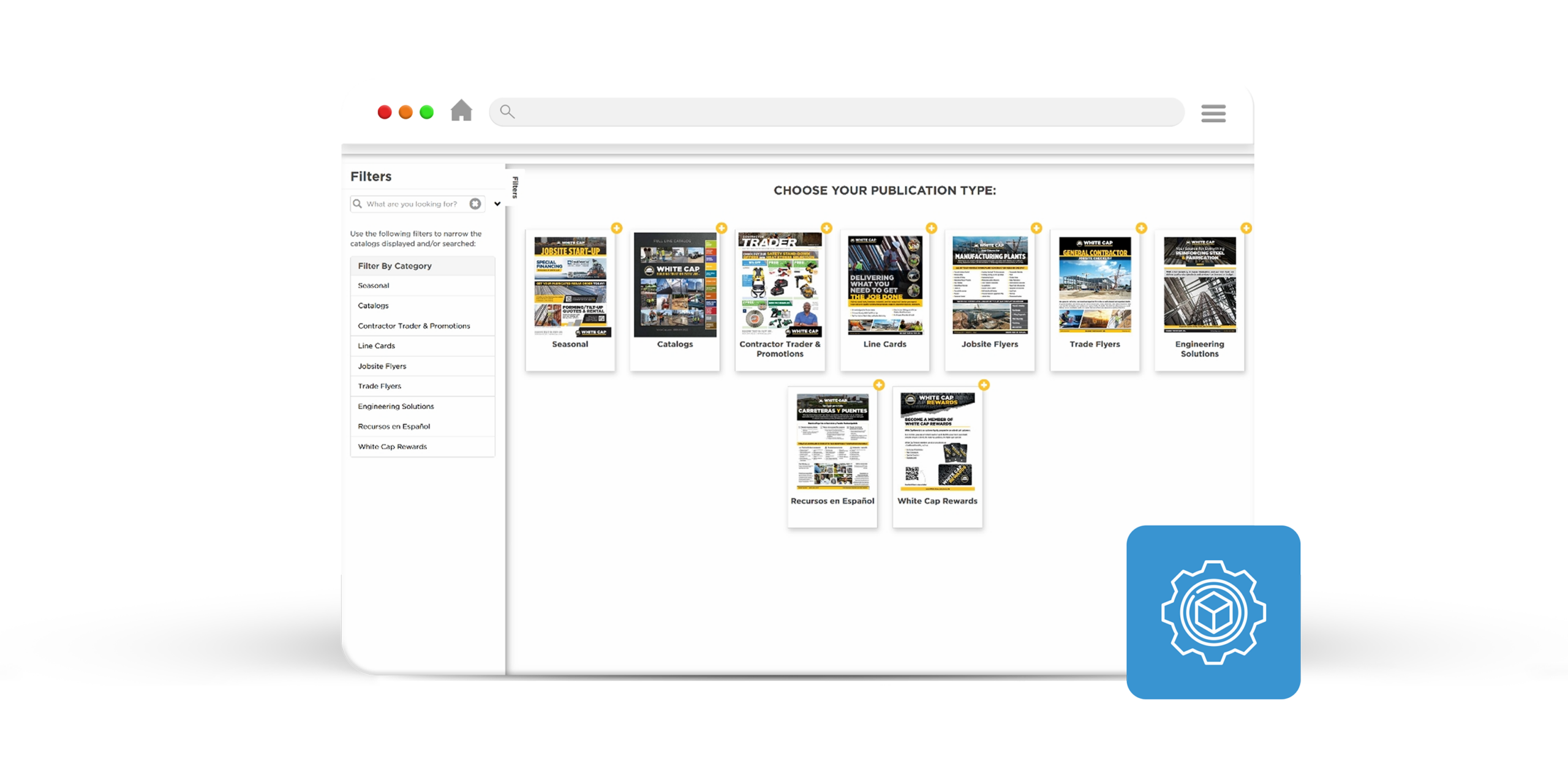This screenshot has width=1568, height=764.
Task: Open the Line Cards publication thumbnail
Action: [x=885, y=285]
